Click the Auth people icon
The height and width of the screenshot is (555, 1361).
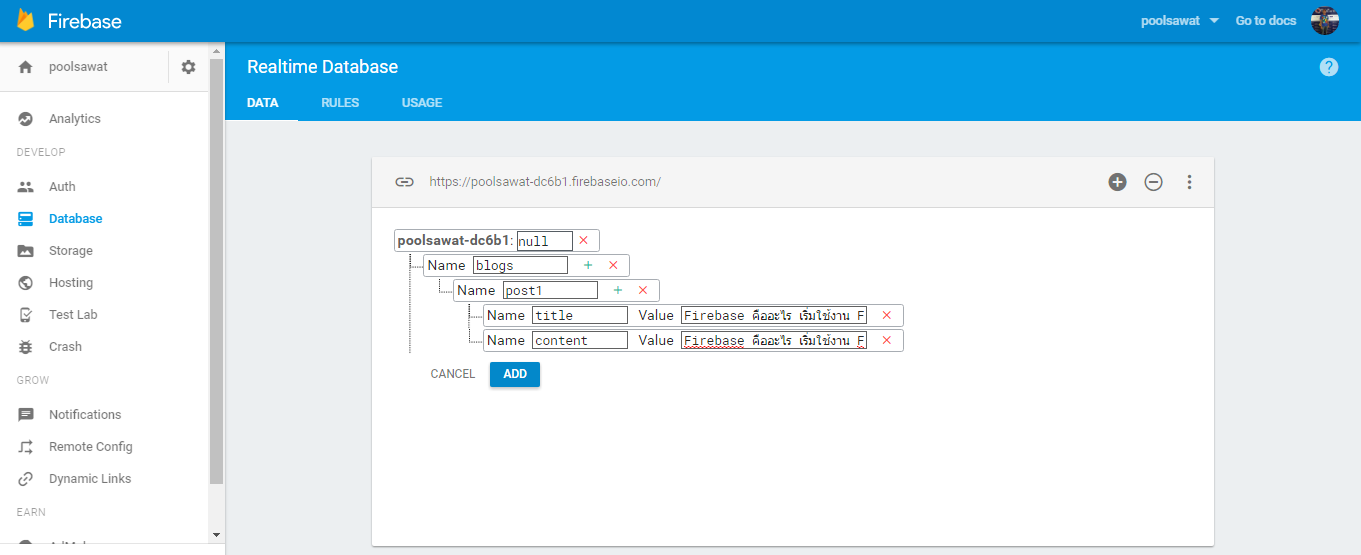coord(26,187)
